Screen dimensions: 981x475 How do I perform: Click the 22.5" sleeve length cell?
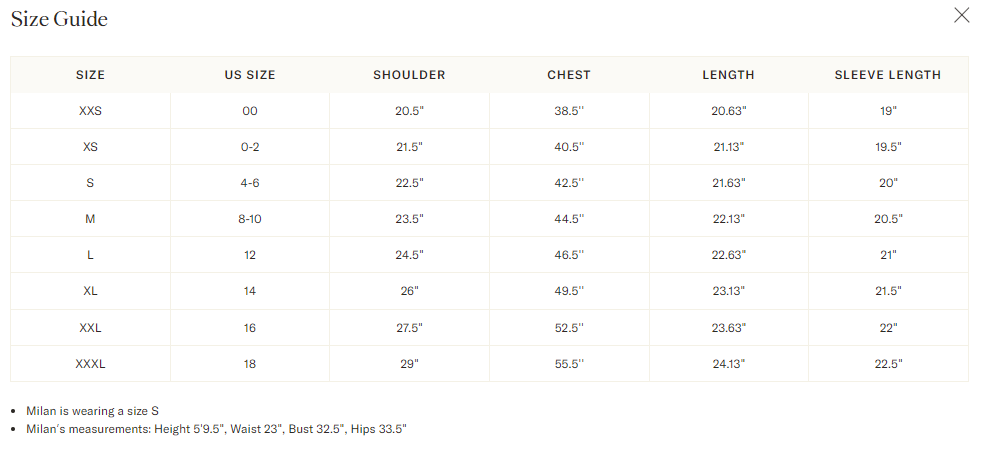point(888,364)
